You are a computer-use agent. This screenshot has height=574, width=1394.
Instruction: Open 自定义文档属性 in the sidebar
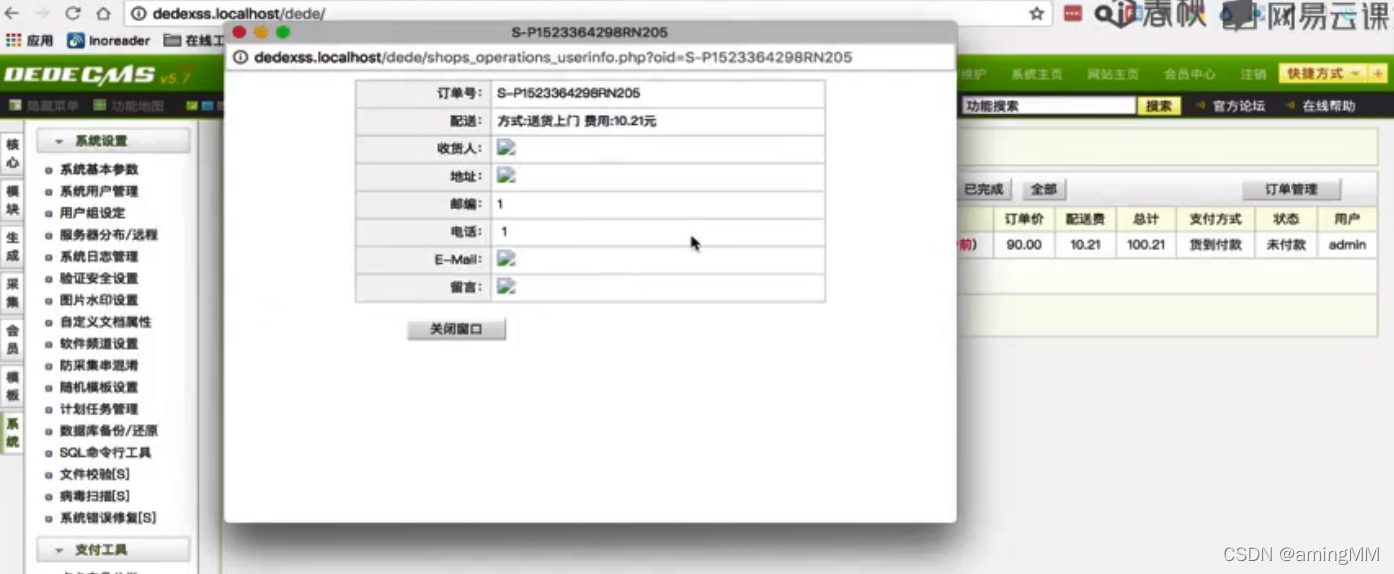(x=105, y=322)
